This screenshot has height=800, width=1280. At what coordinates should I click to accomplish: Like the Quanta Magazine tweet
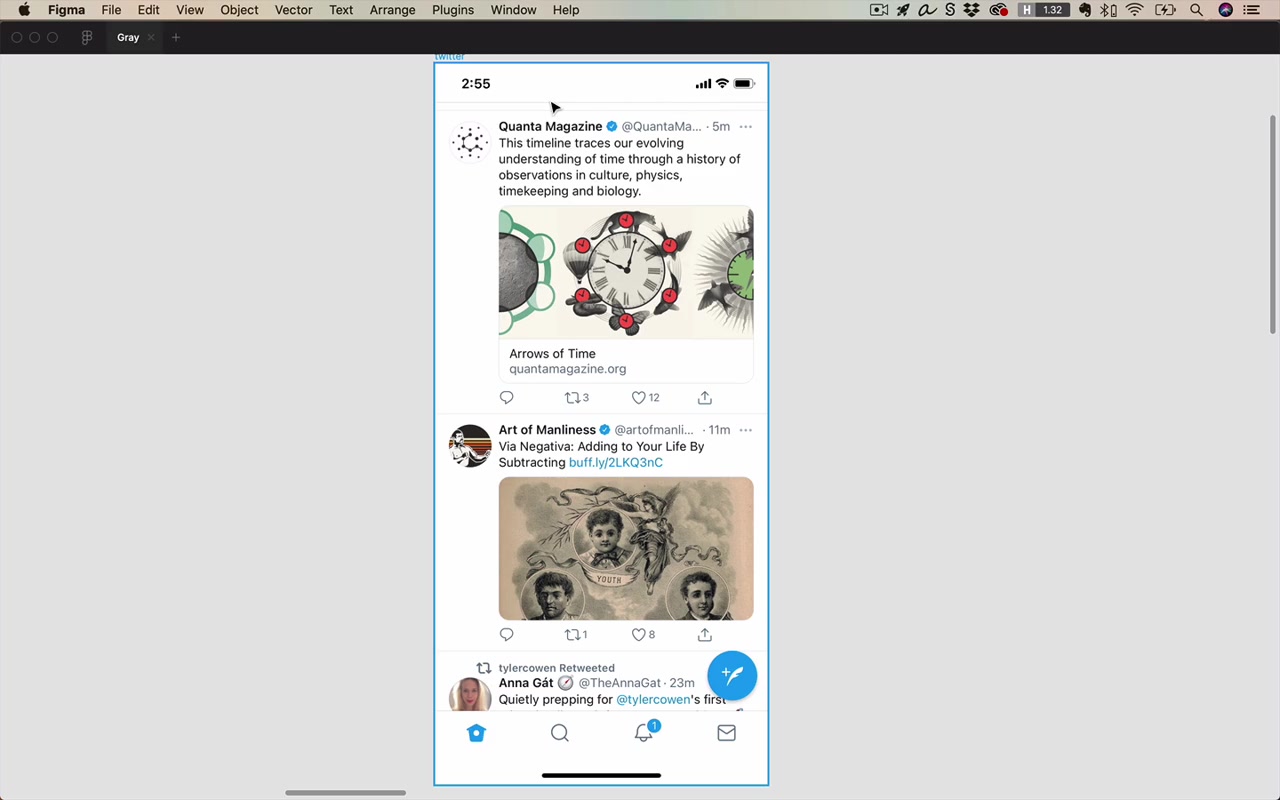pyautogui.click(x=638, y=397)
